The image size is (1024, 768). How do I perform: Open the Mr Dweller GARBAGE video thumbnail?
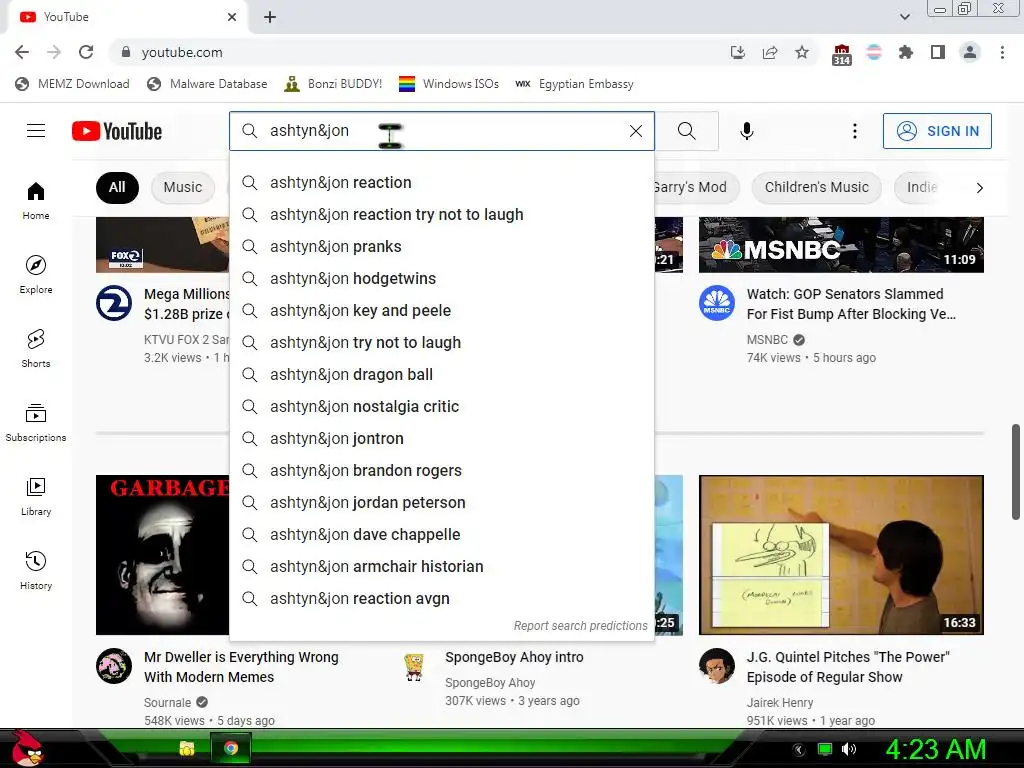pyautogui.click(x=163, y=555)
